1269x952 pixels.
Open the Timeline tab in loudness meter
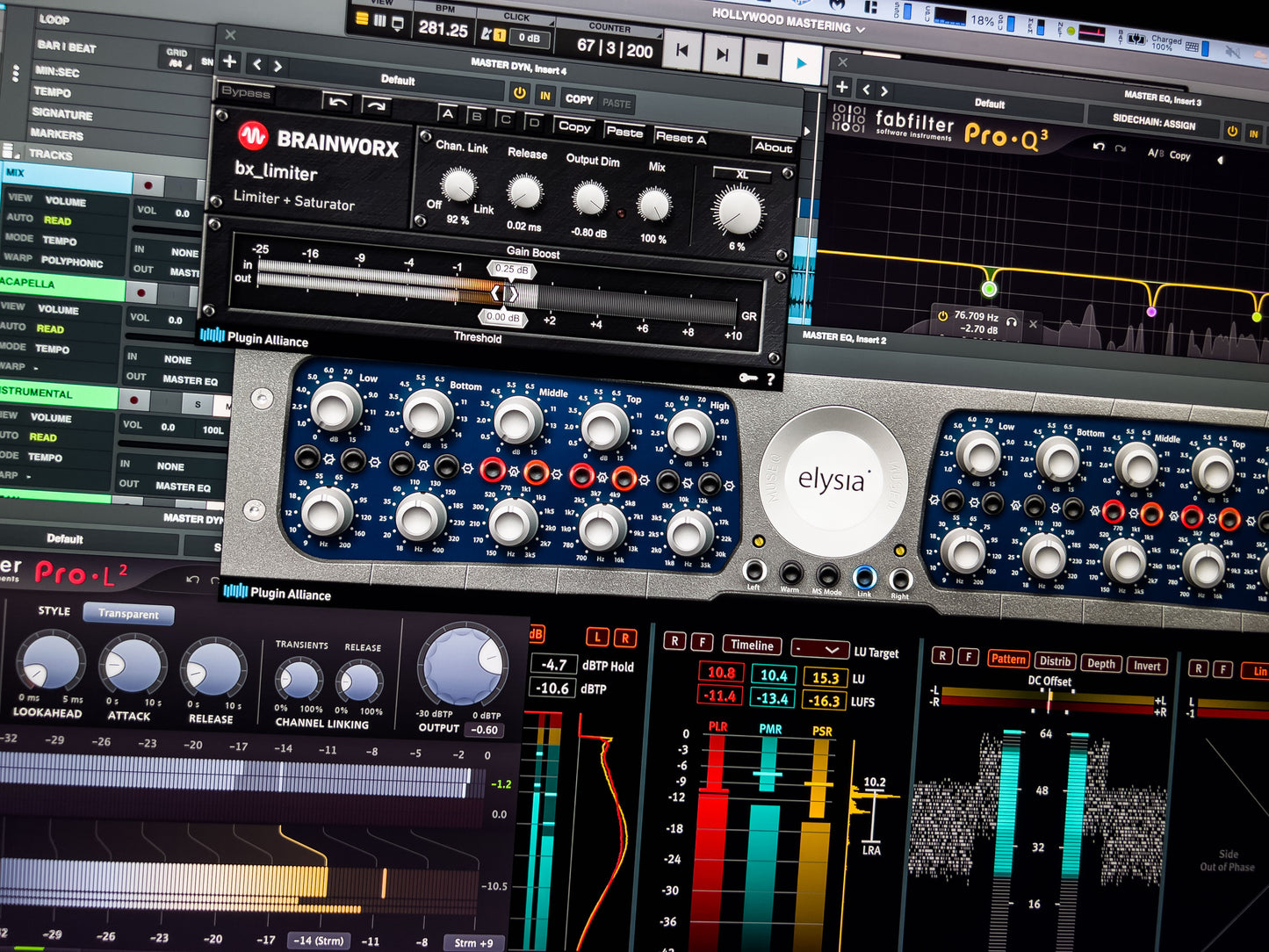pos(752,645)
